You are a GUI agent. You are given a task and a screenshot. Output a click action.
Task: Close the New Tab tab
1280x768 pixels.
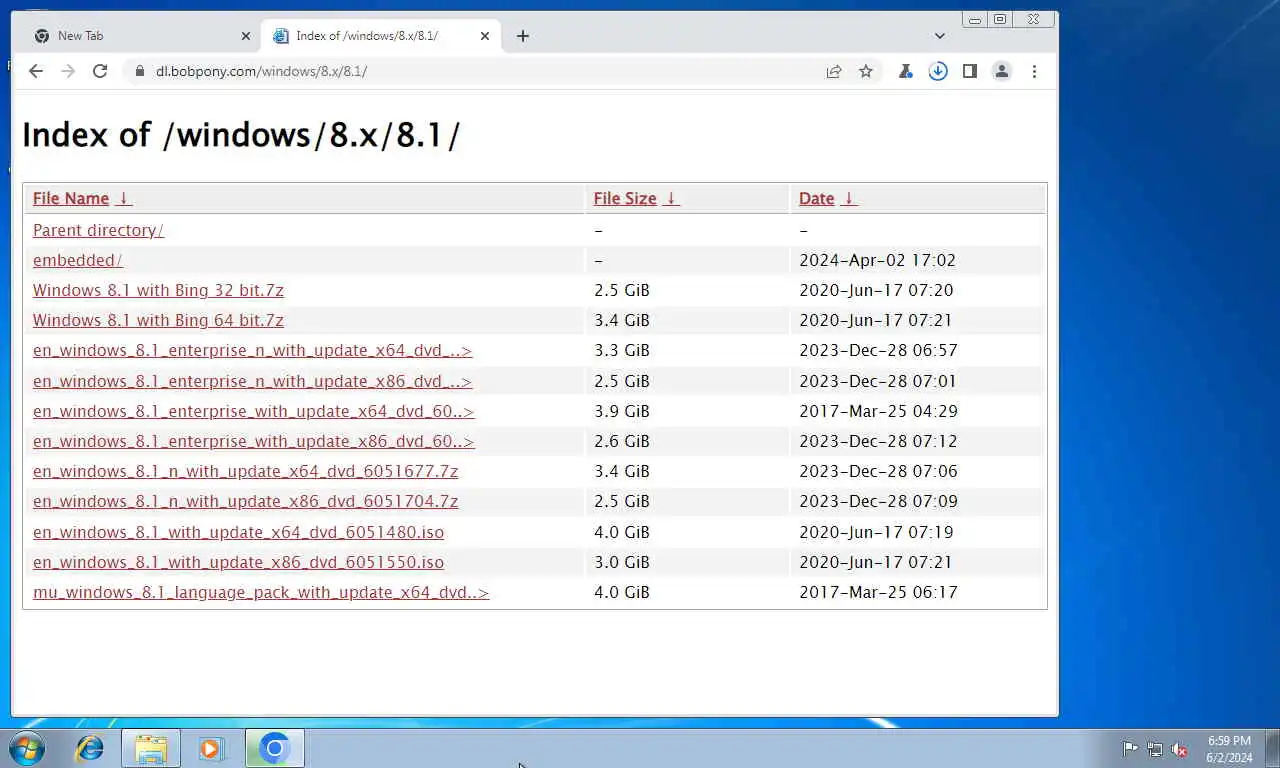[246, 36]
